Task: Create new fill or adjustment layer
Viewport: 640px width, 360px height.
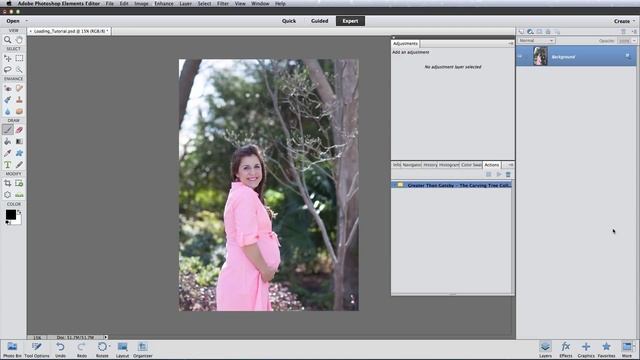Action: pyautogui.click(x=530, y=31)
